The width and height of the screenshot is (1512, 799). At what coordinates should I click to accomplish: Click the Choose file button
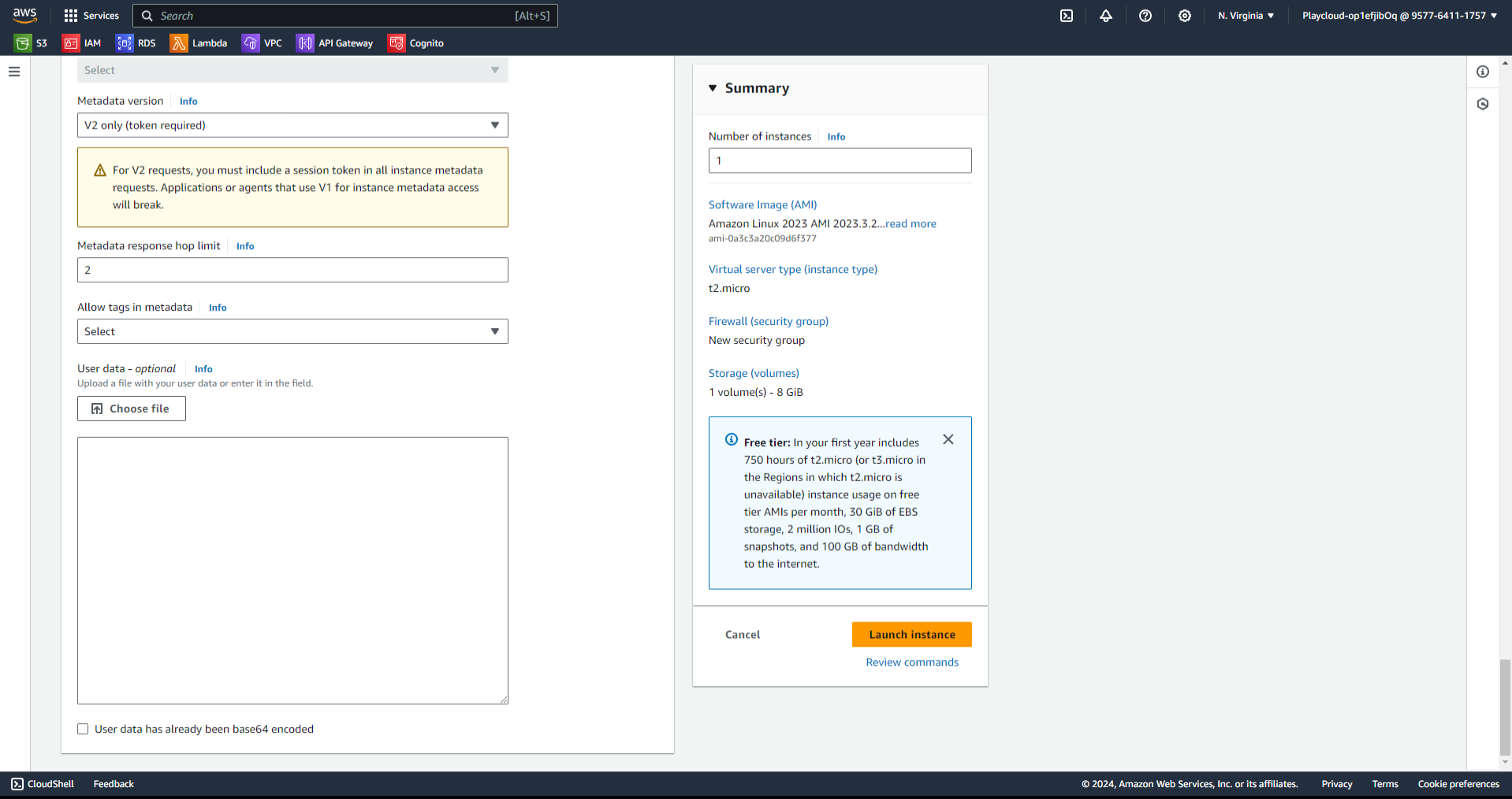pyautogui.click(x=132, y=409)
